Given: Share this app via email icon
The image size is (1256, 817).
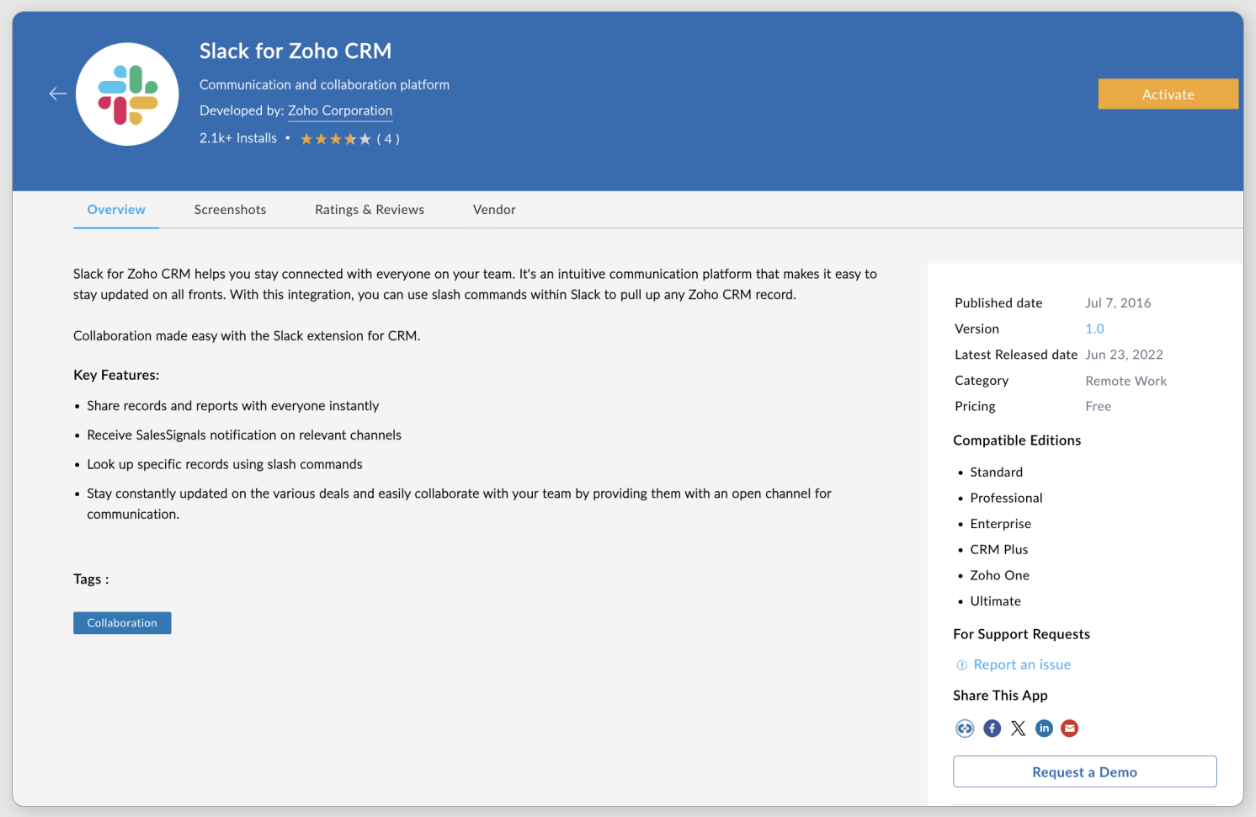Looking at the screenshot, I should point(1070,728).
